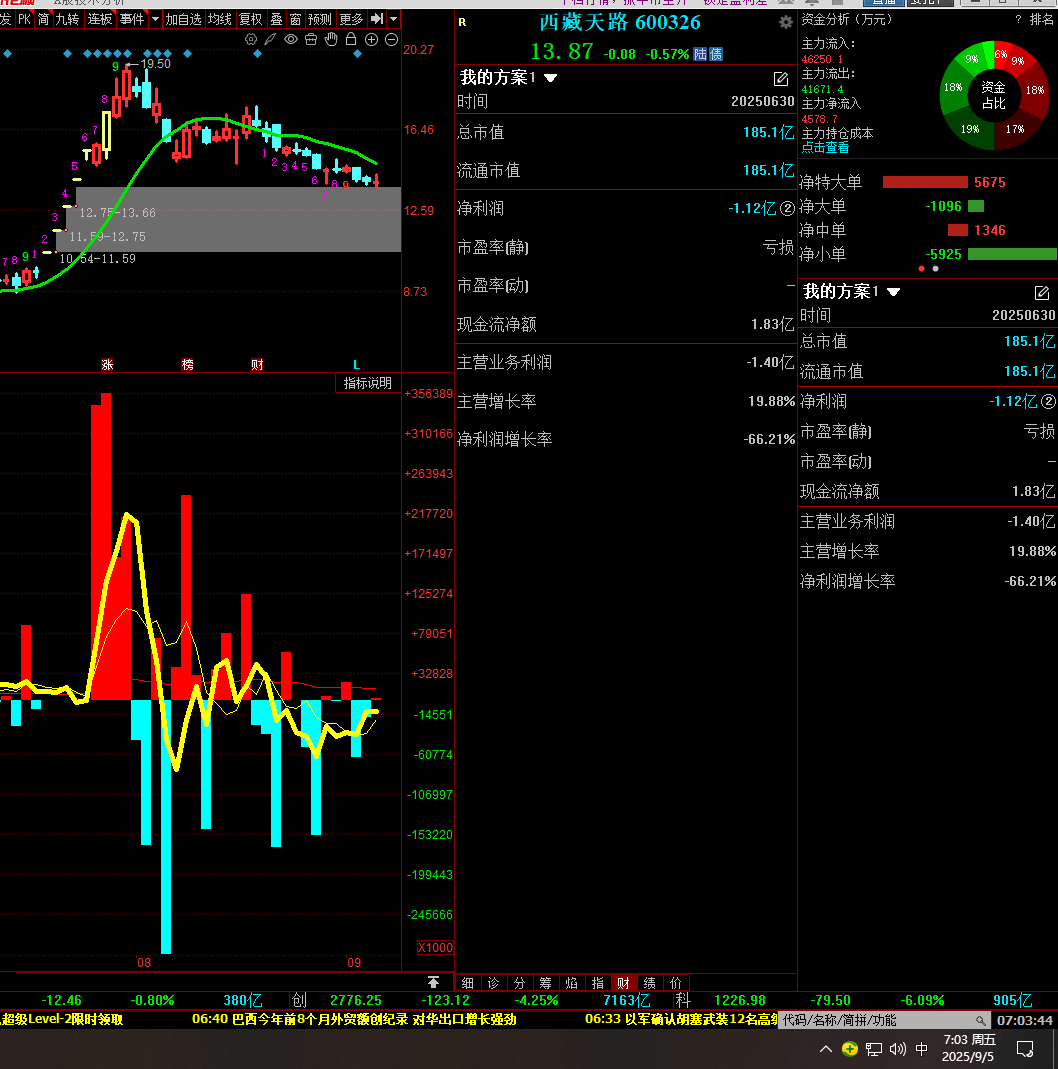Open dropdown arrow at toolbar right end
This screenshot has height=1069, width=1058.
(393, 18)
